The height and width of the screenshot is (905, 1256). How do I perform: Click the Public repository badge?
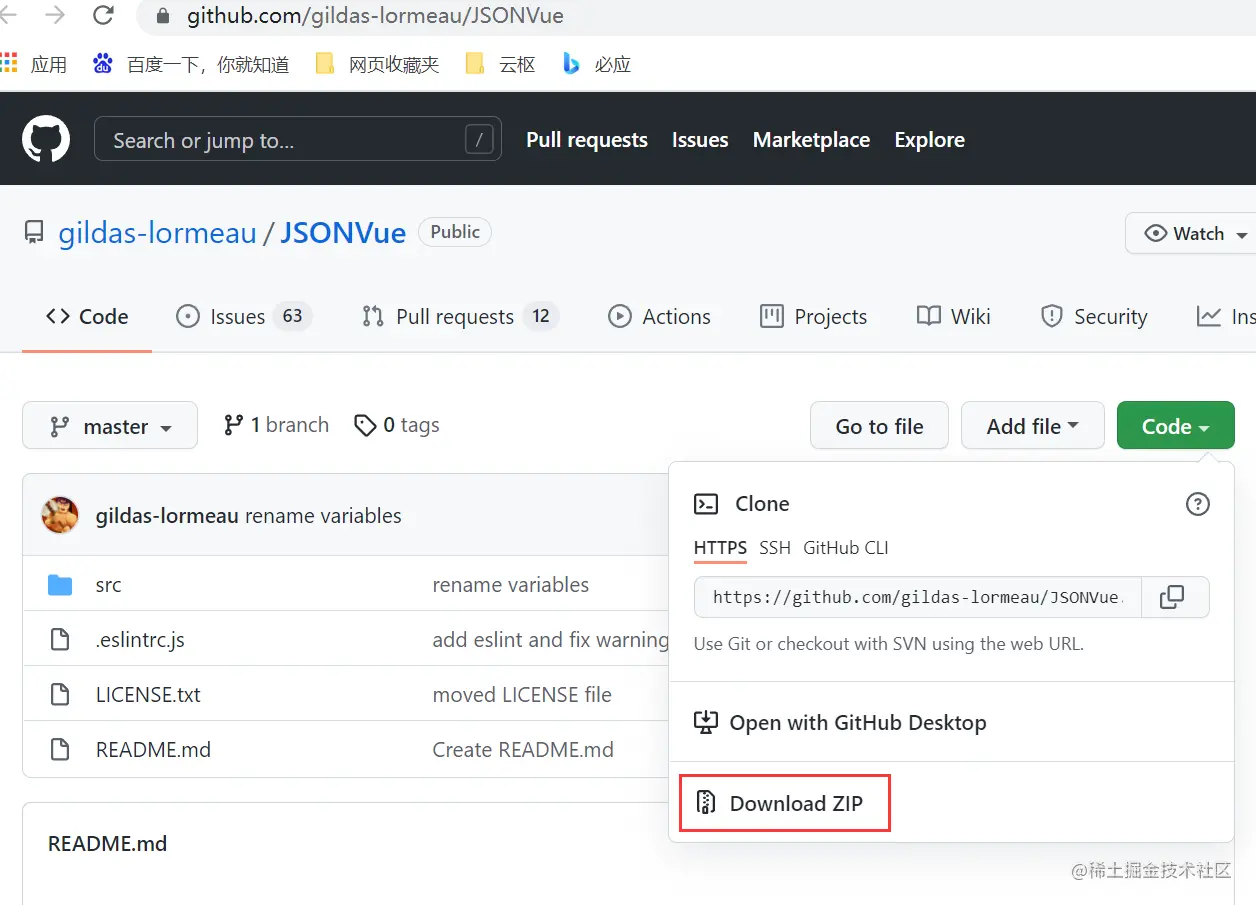[455, 232]
